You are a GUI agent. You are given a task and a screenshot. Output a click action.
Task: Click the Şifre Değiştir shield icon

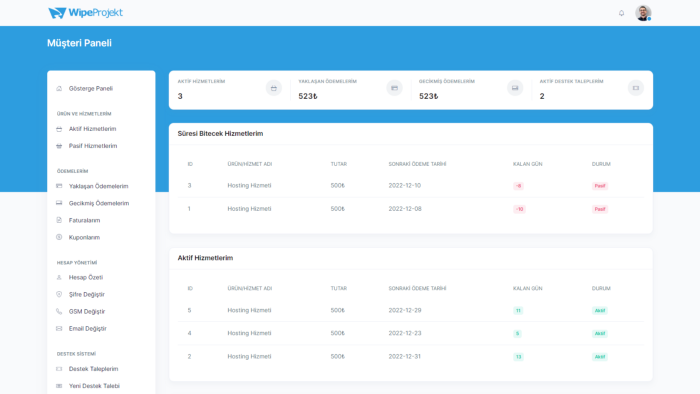point(59,294)
